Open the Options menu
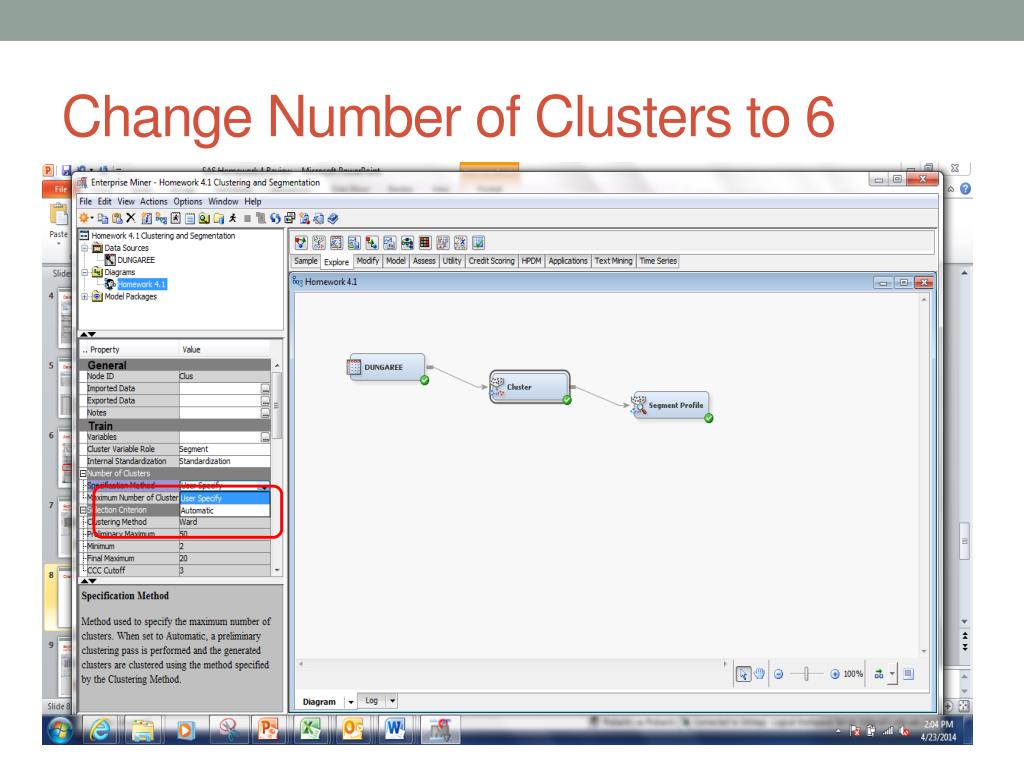This screenshot has width=1024, height=768. [x=188, y=202]
